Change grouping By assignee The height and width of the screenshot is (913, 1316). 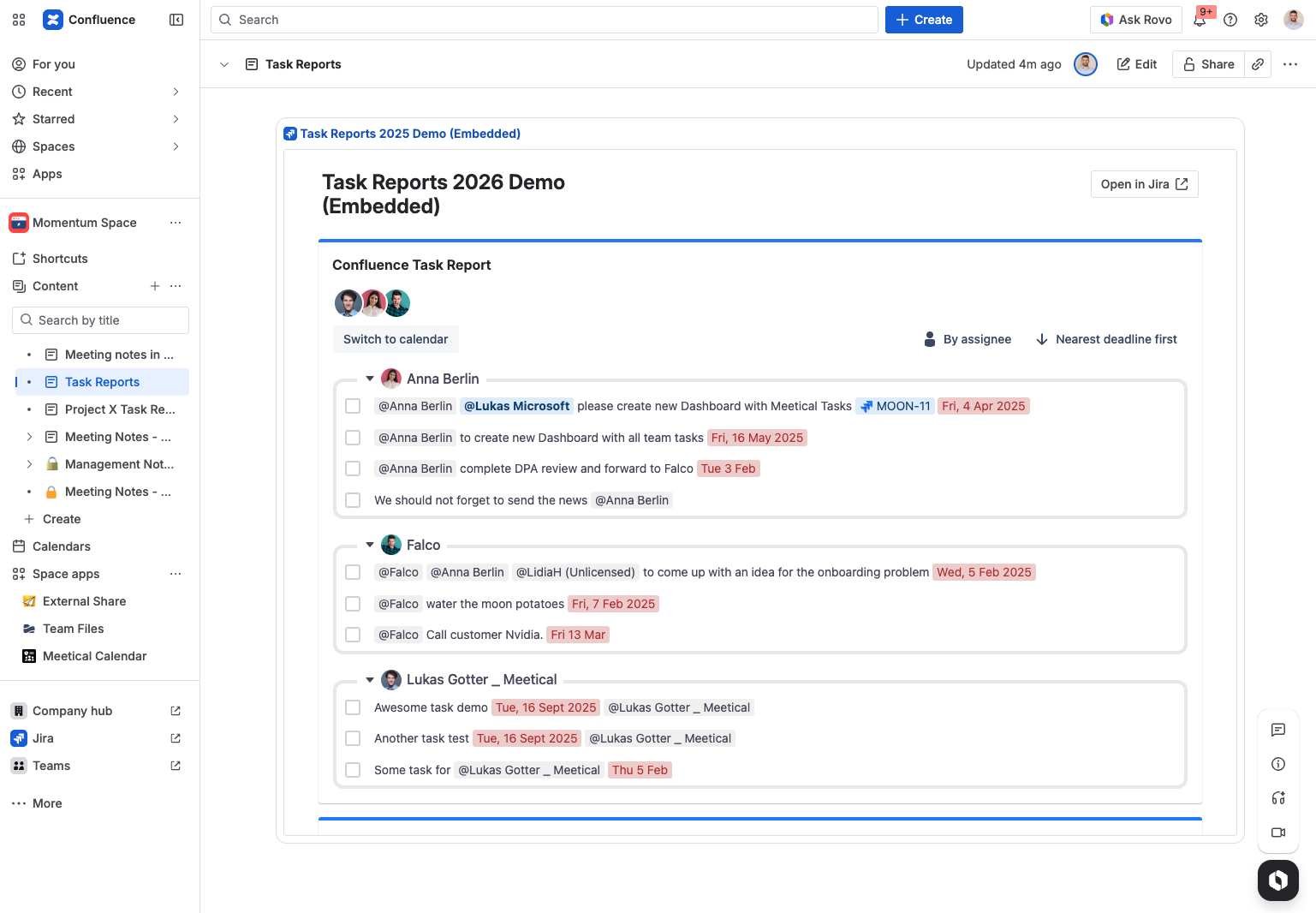(x=968, y=339)
